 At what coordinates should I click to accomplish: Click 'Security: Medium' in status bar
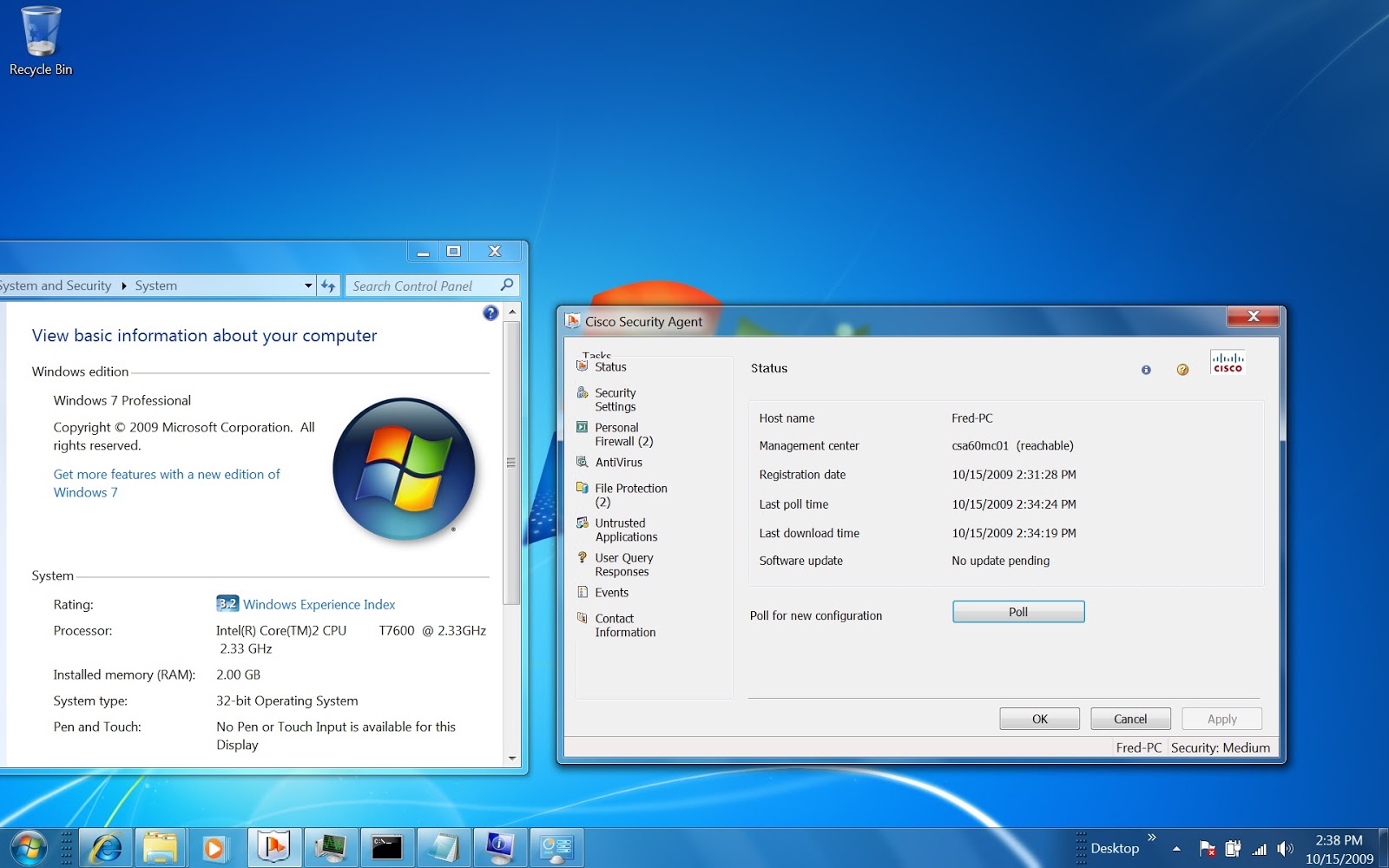click(x=1220, y=747)
